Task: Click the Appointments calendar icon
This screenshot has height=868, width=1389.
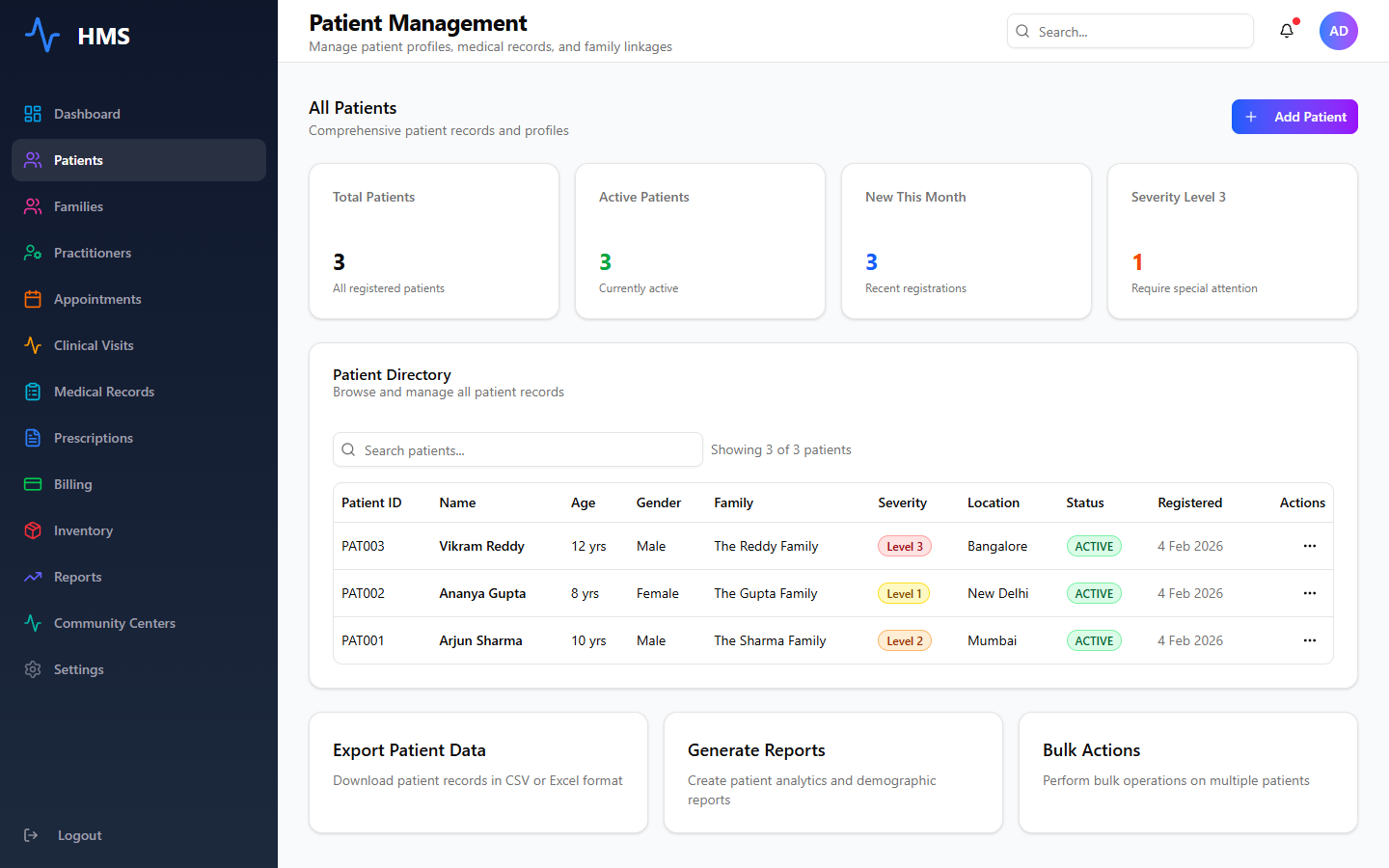Action: tap(33, 299)
